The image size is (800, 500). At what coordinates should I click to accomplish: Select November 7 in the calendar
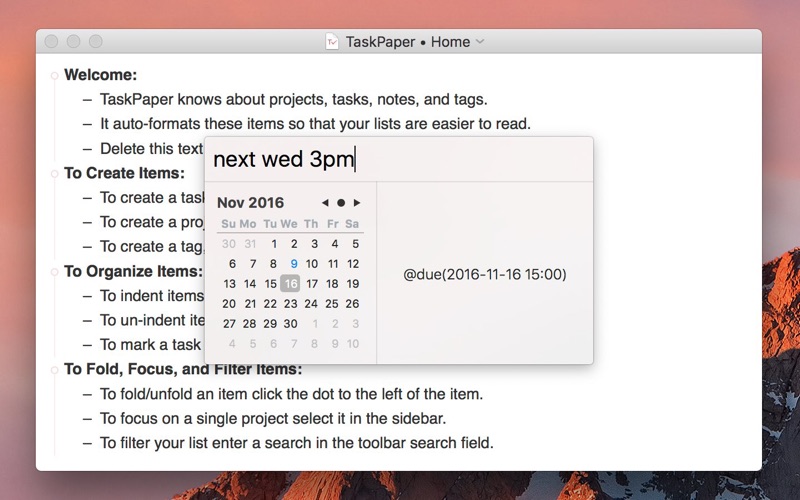click(253, 264)
